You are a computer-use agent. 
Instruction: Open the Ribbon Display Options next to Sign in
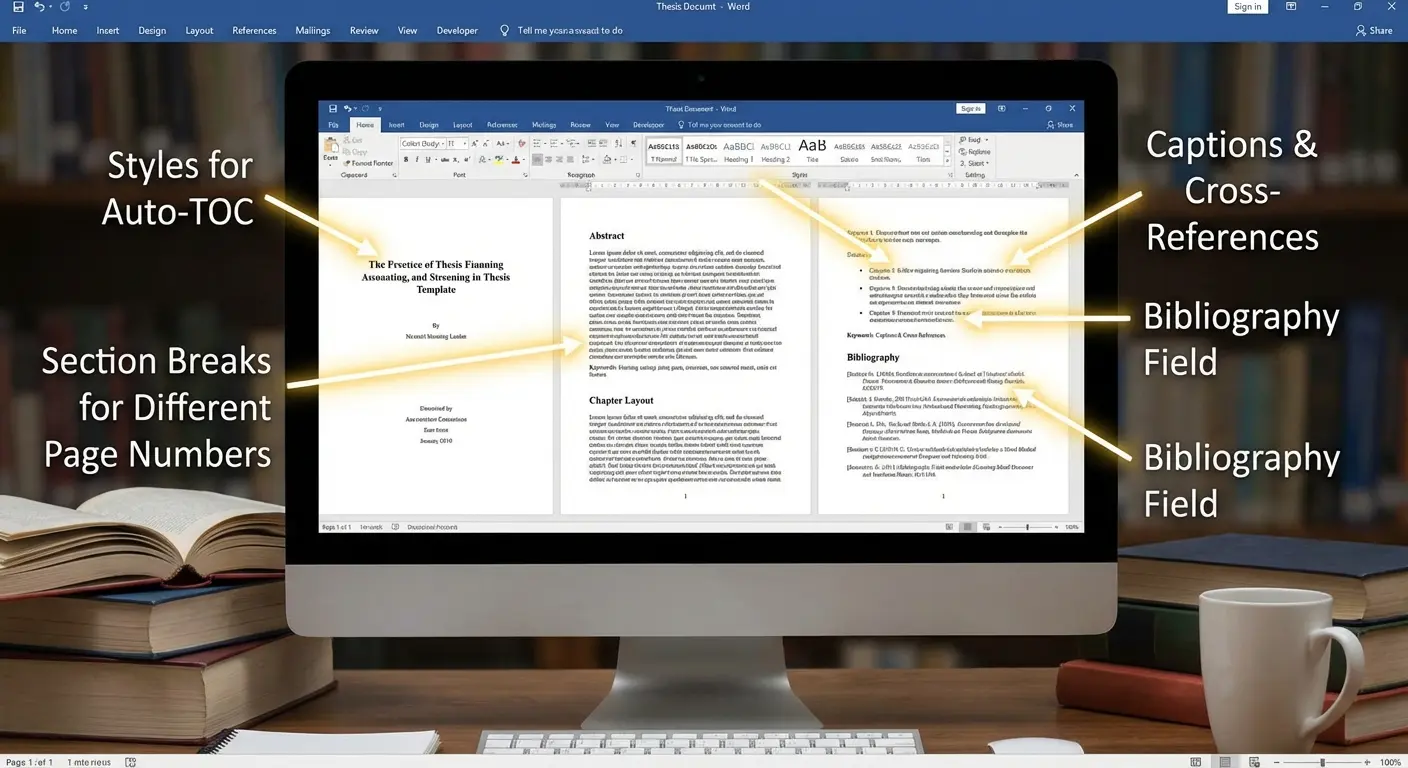tap(1291, 7)
